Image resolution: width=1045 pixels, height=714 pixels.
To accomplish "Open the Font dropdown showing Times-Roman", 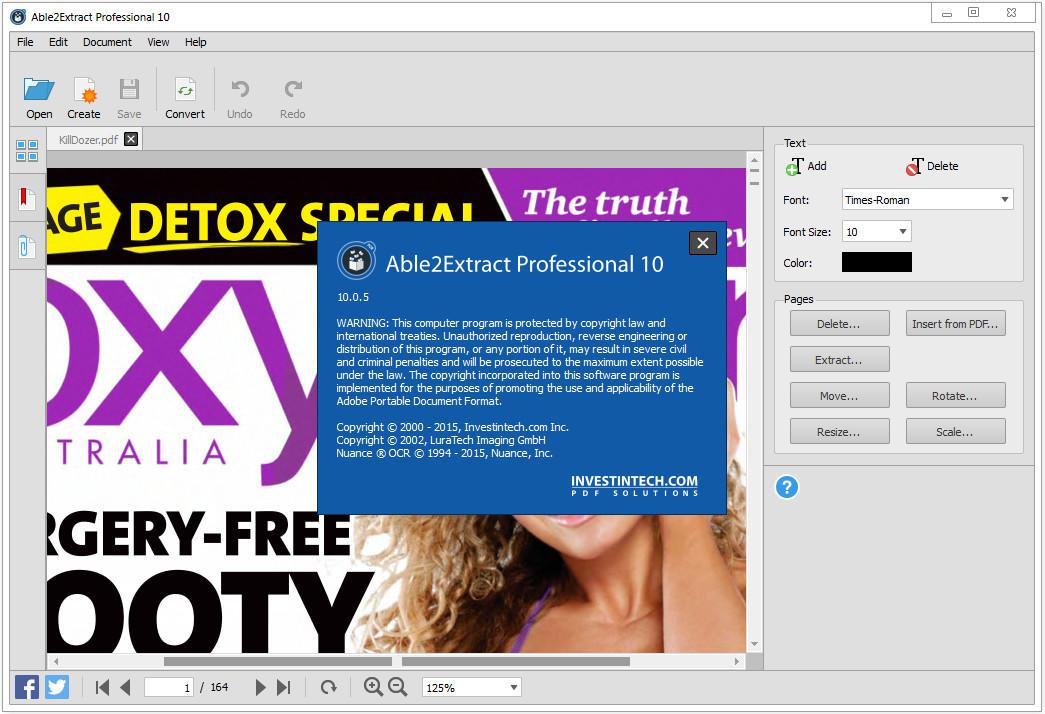I will 928,199.
